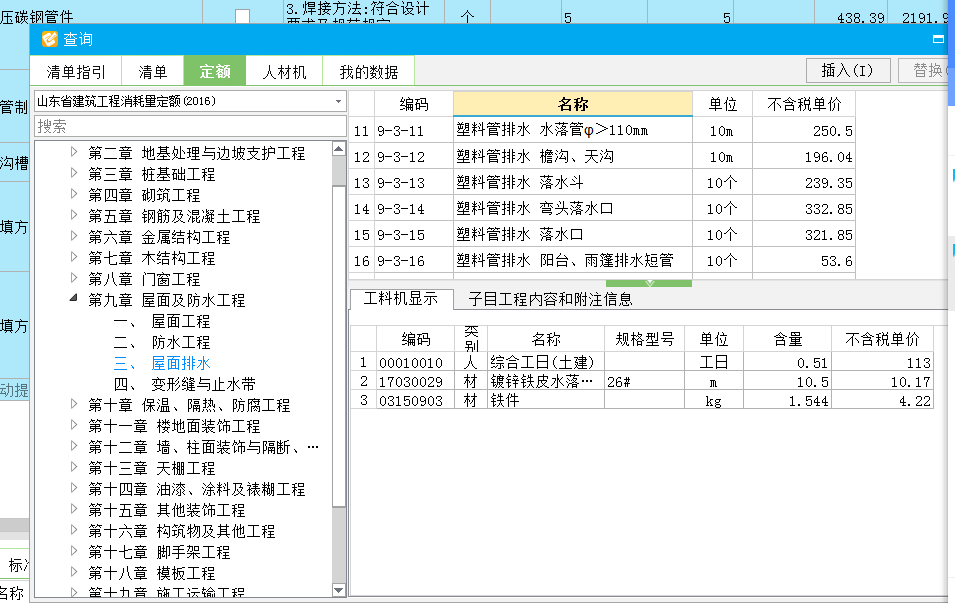Select the 定额 tab
This screenshot has height=603, width=955.
pyautogui.click(x=215, y=71)
